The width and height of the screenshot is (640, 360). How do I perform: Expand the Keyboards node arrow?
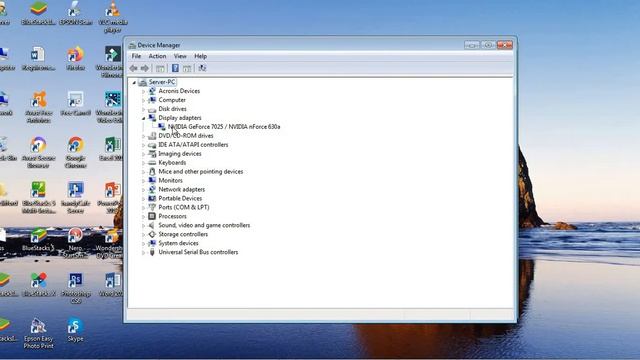[x=143, y=163]
